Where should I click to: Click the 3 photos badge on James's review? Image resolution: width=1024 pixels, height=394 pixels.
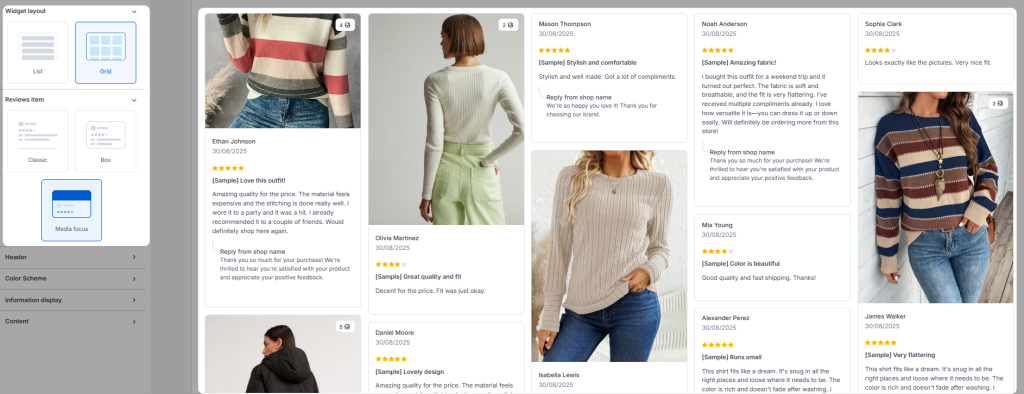pyautogui.click(x=999, y=103)
